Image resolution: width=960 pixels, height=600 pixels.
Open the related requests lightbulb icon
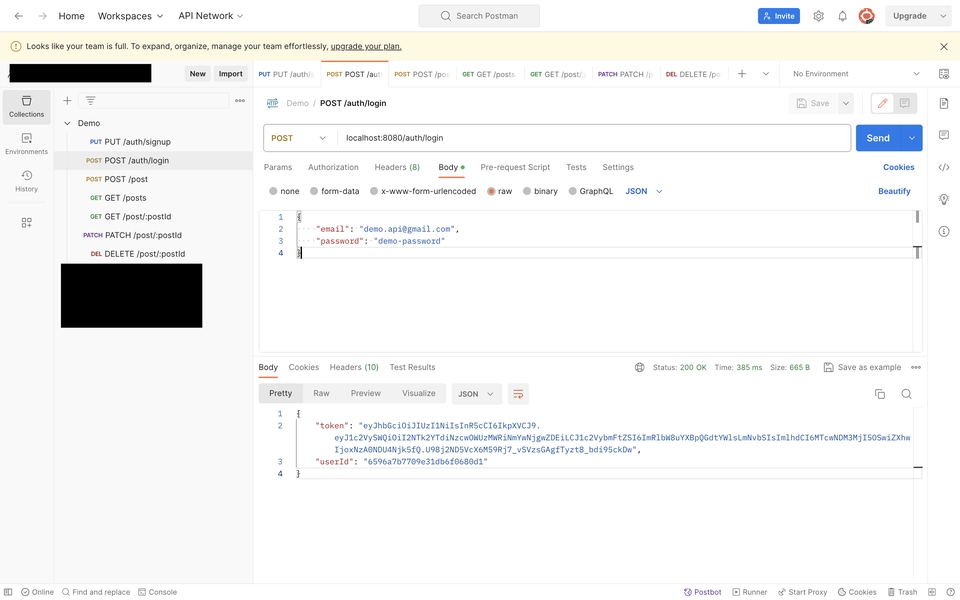[x=943, y=199]
